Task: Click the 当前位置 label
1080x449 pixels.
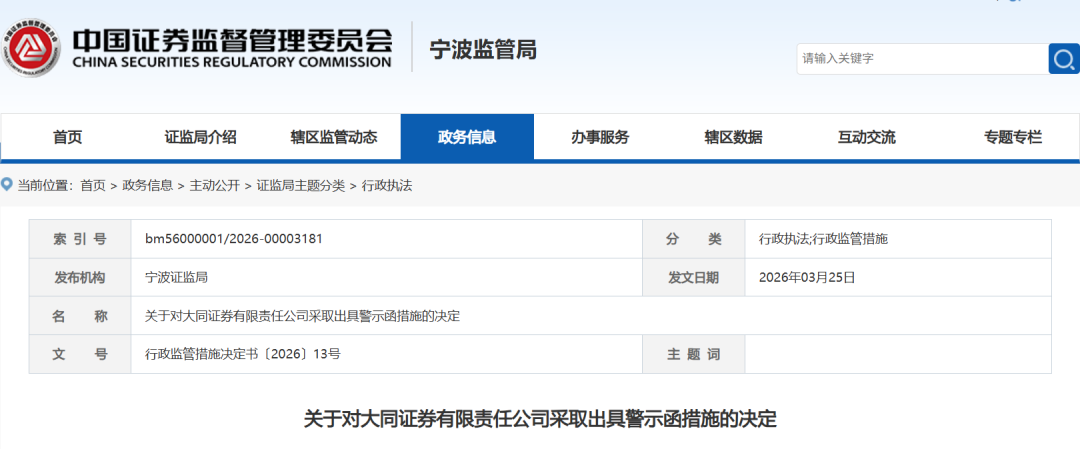Action: pyautogui.click(x=43, y=185)
